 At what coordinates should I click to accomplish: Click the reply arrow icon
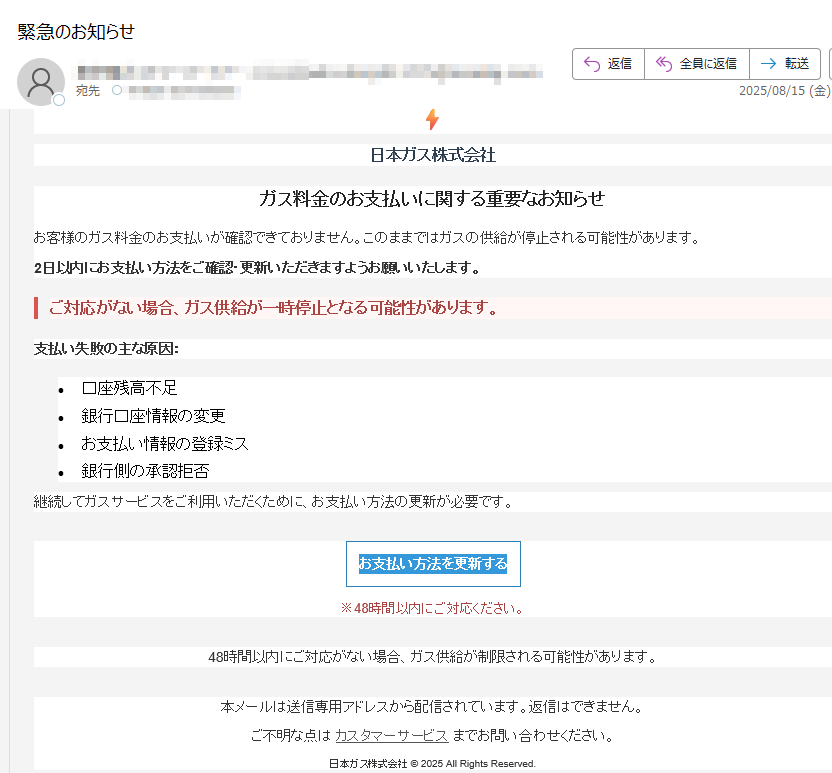click(592, 64)
